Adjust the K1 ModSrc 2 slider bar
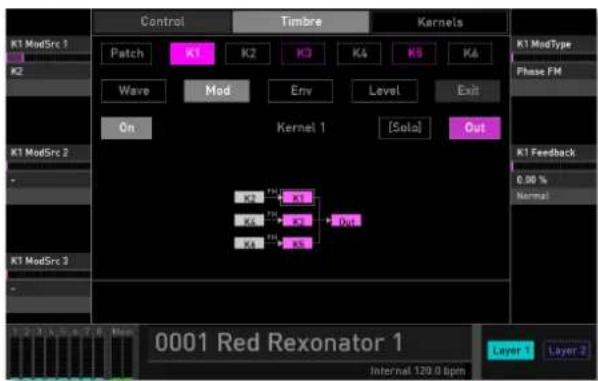The width and height of the screenshot is (598, 381). (x=48, y=166)
